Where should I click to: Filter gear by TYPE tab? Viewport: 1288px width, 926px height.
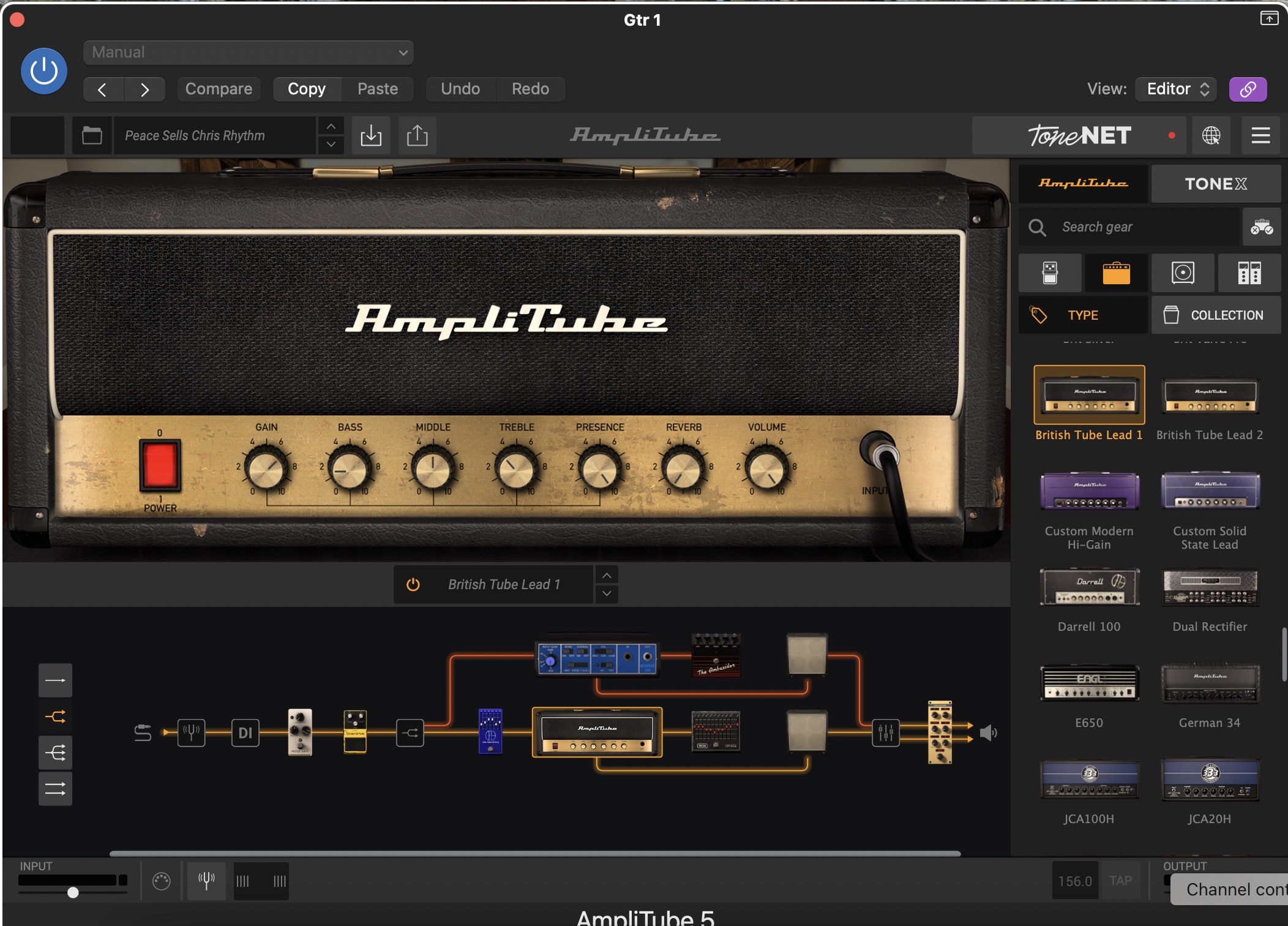click(x=1083, y=315)
